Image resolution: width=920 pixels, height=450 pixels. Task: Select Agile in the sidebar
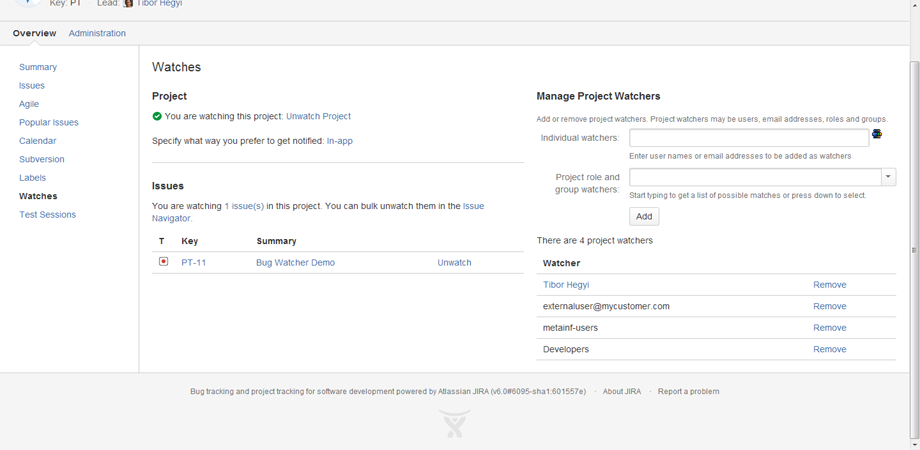click(x=29, y=104)
